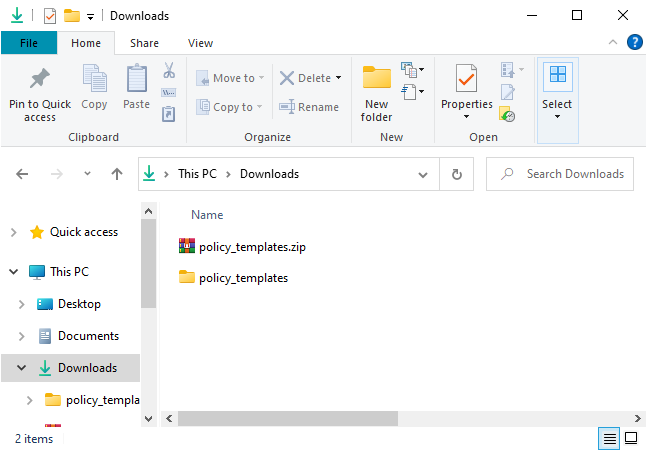The image size is (647, 451).
Task: Click the navigation pane scroll up arrow
Action: pyautogui.click(x=149, y=212)
